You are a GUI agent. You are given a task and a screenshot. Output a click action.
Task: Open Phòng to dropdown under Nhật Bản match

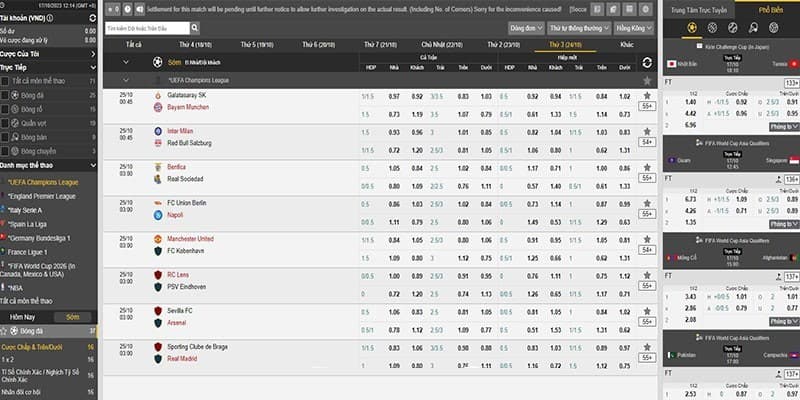pyautogui.click(x=784, y=127)
